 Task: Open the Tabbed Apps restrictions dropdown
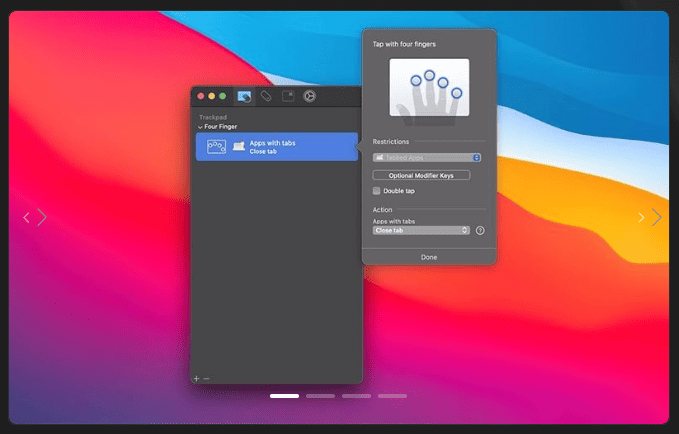[427, 158]
